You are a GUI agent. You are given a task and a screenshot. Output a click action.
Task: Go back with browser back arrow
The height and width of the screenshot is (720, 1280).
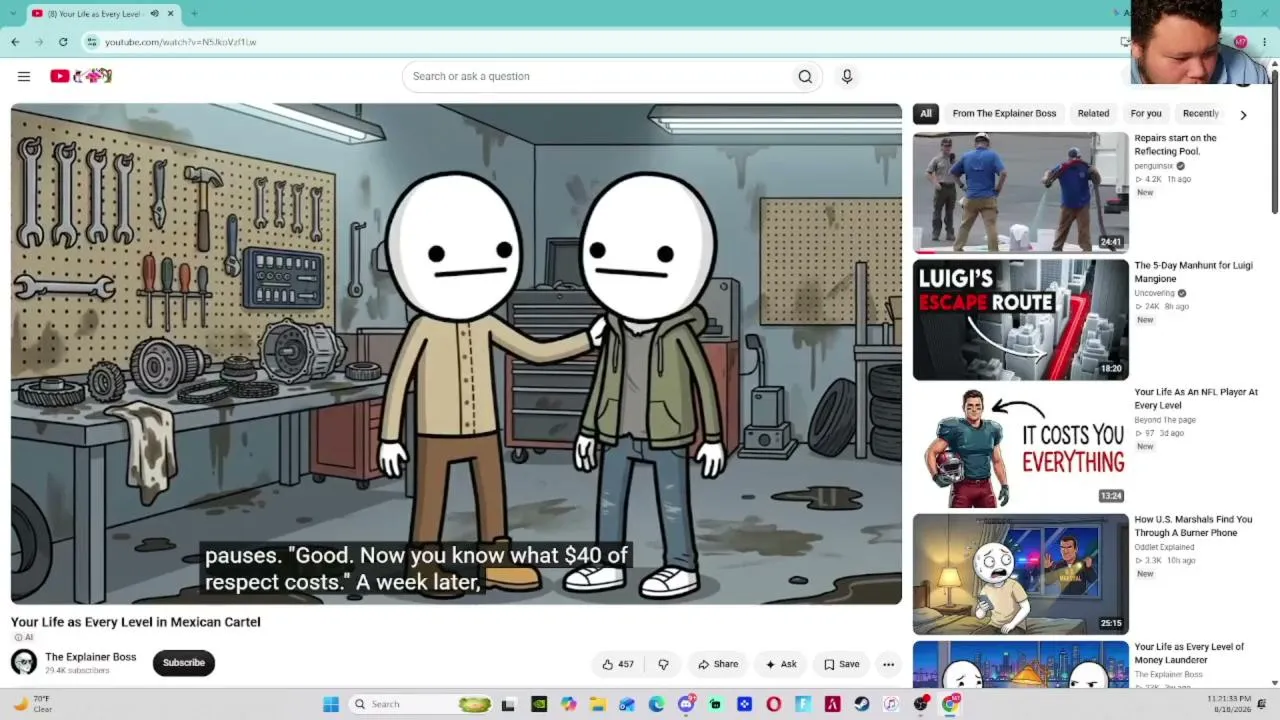tap(15, 42)
